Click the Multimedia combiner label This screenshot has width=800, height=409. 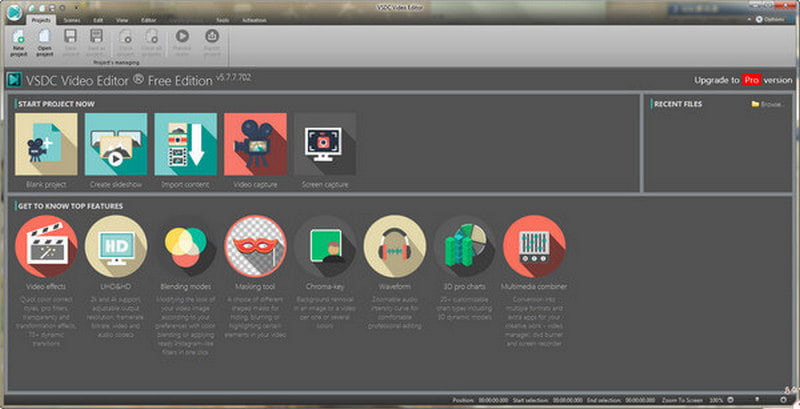[534, 287]
